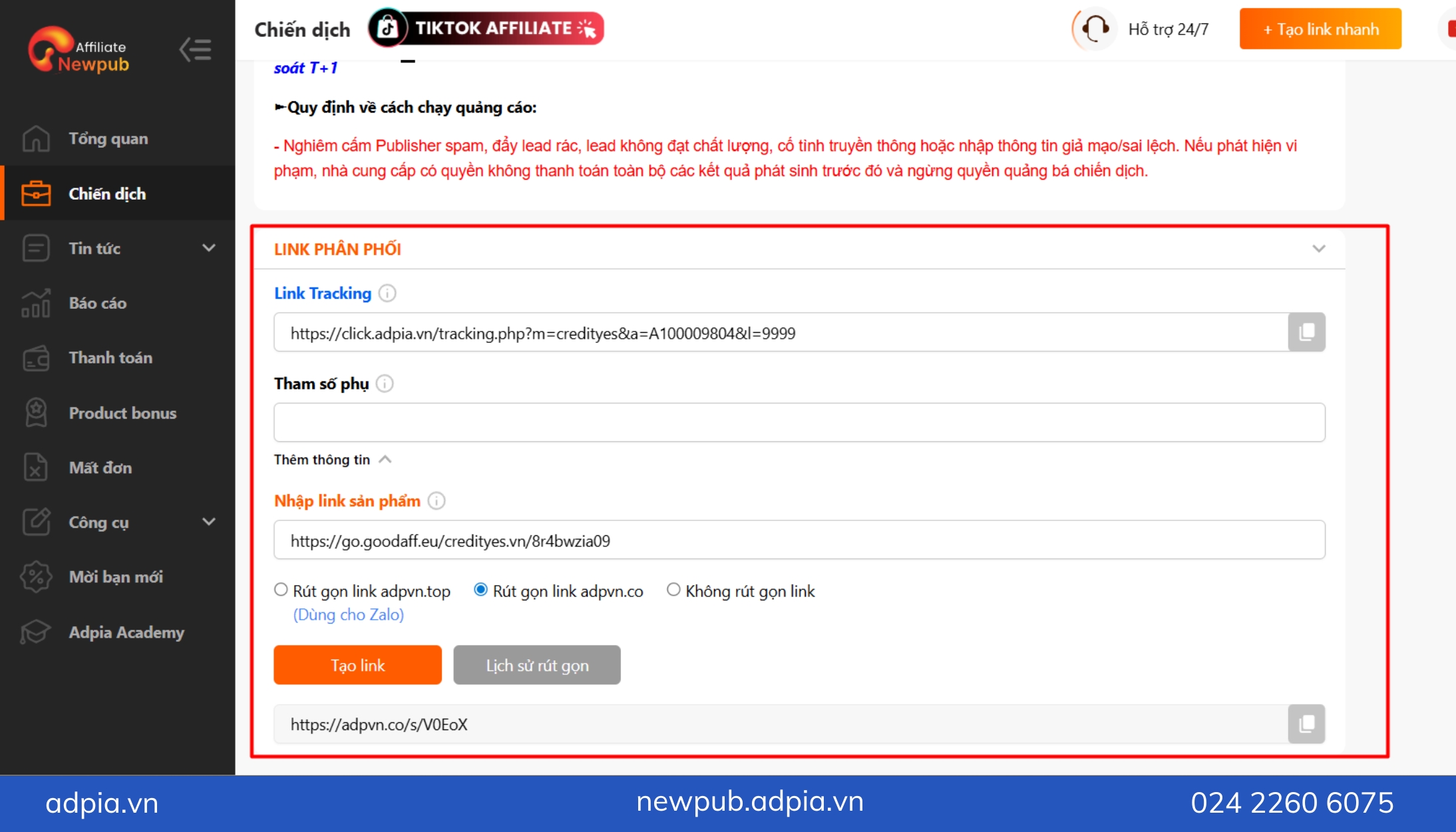Open the Thanh toán payment icon
This screenshot has width=1456, height=832.
36,357
